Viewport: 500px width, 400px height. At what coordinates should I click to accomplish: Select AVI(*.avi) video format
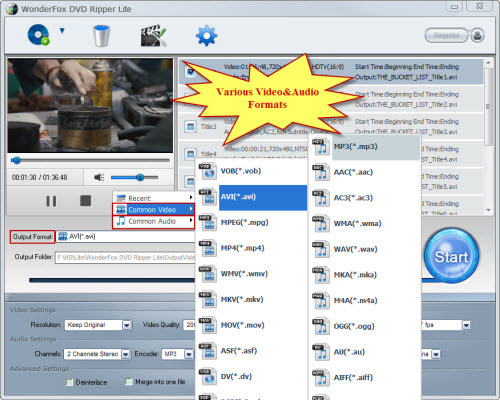[251, 197]
